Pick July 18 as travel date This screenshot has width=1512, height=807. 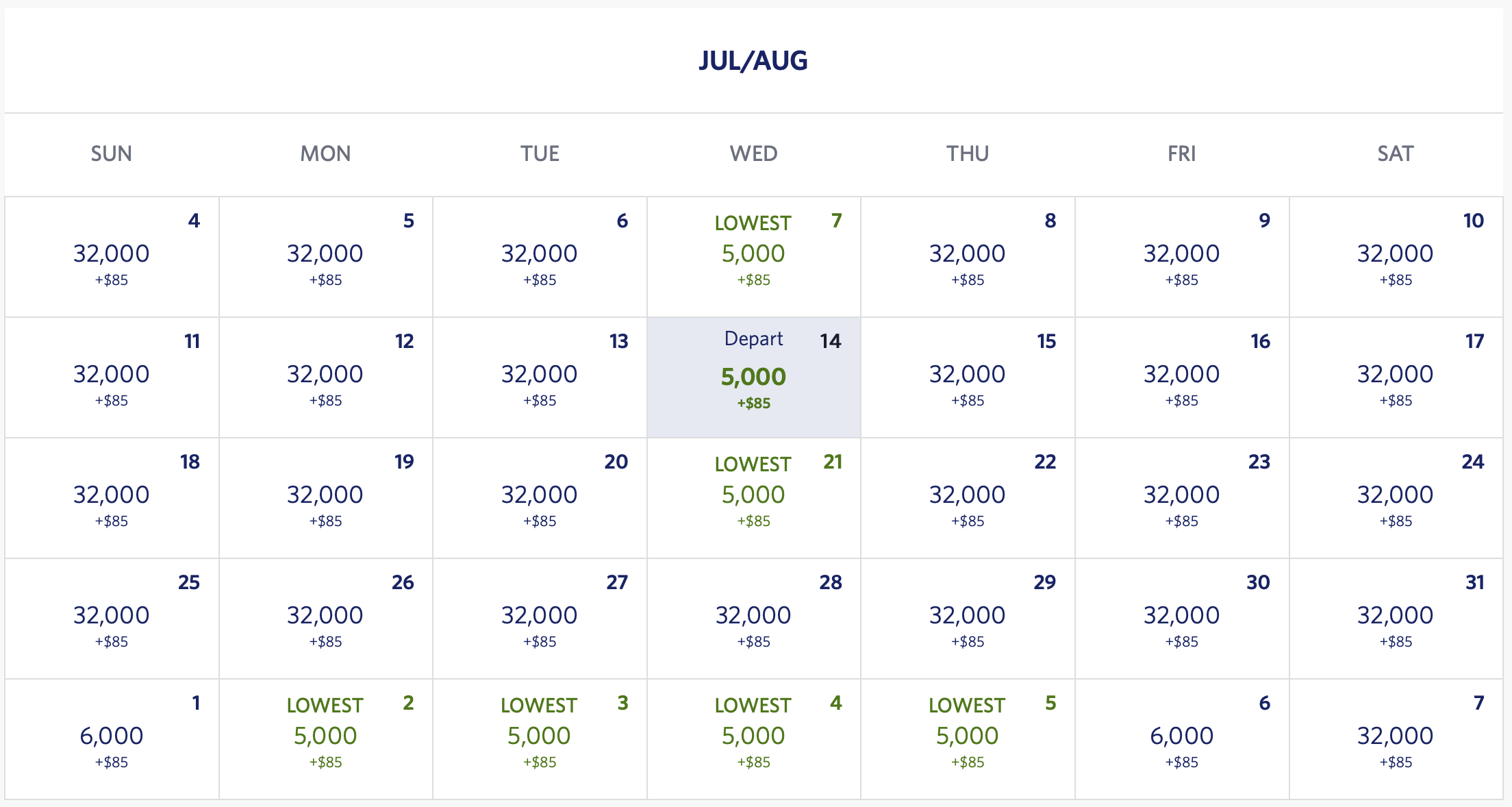point(113,495)
